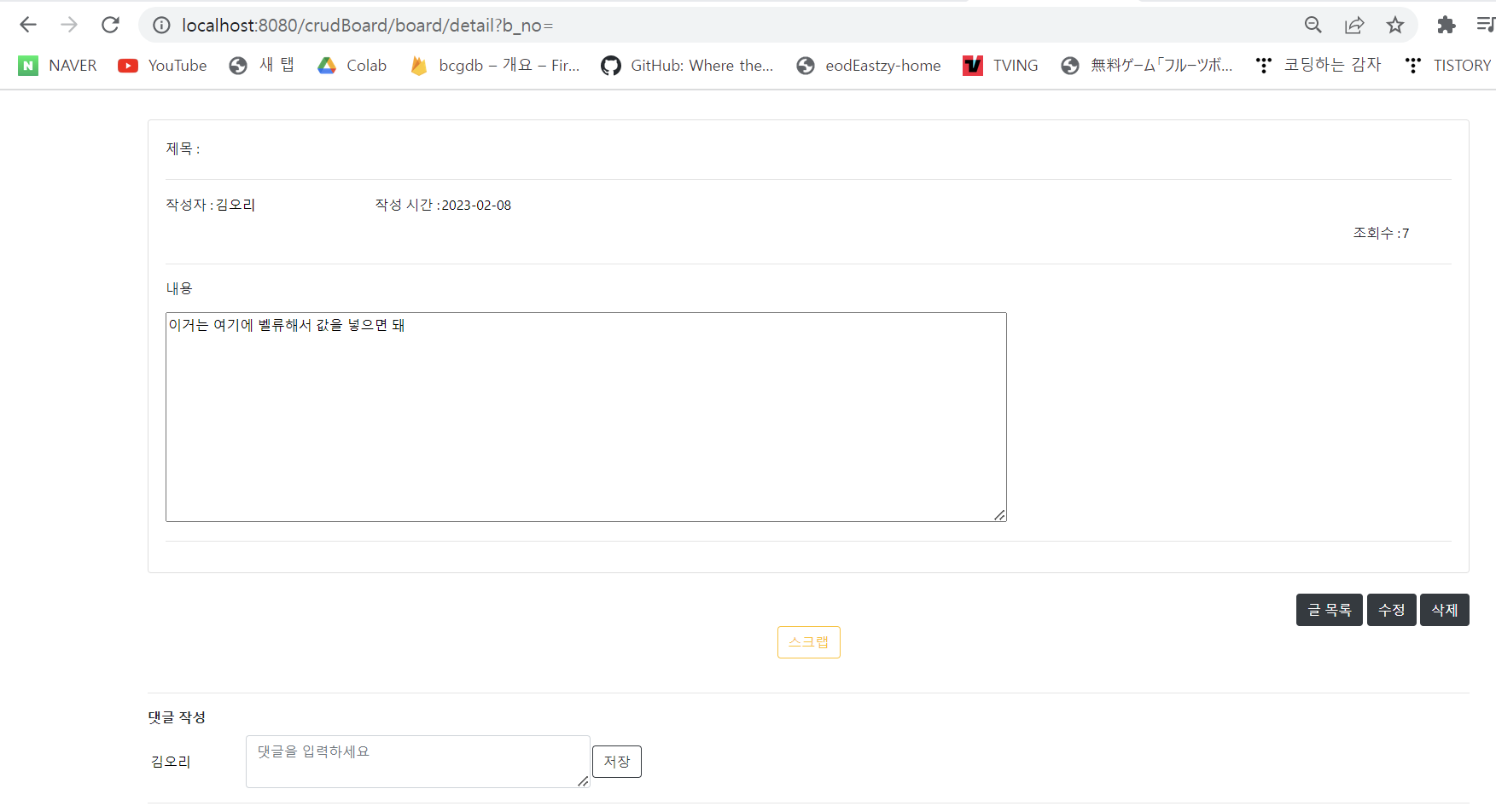Open the 코딩하는 감자 bookmark

(1318, 66)
